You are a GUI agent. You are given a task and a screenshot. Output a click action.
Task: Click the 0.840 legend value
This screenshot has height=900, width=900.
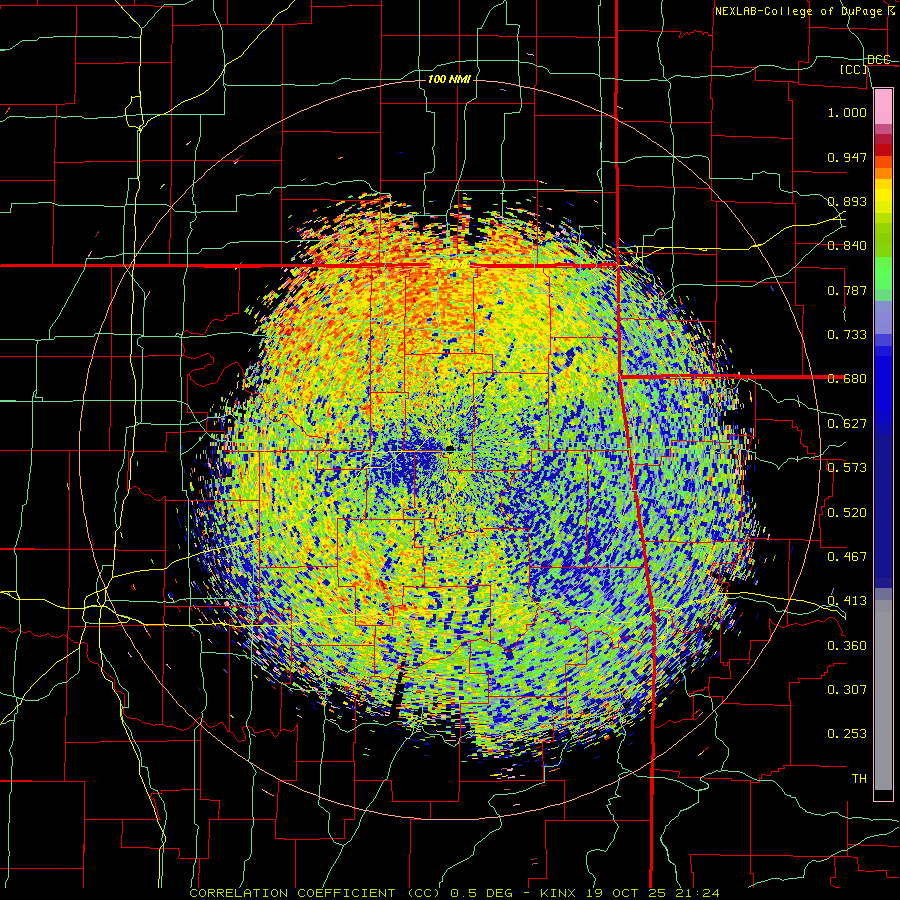(847, 246)
